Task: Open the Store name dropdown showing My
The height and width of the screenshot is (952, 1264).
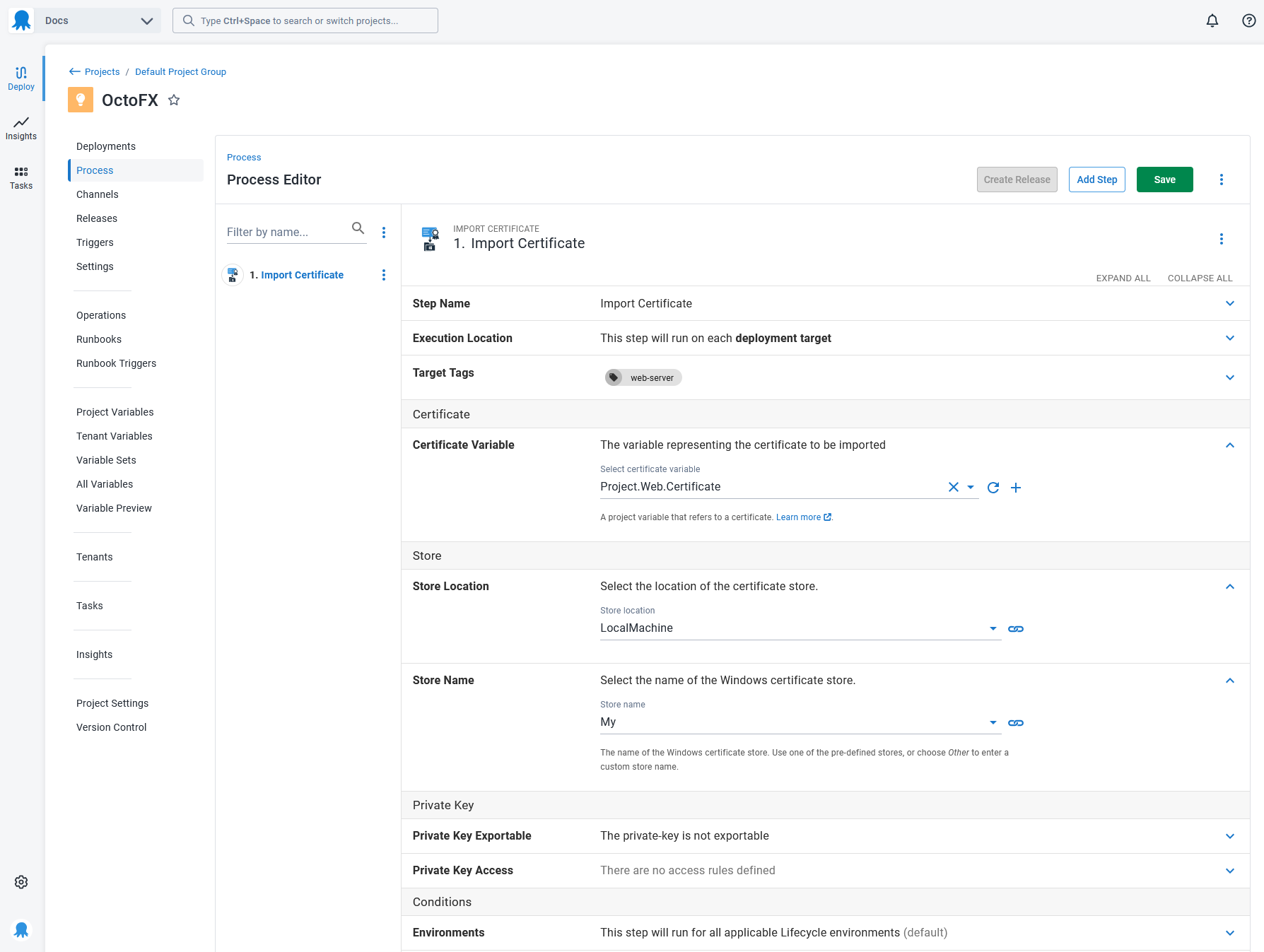Action: [800, 722]
